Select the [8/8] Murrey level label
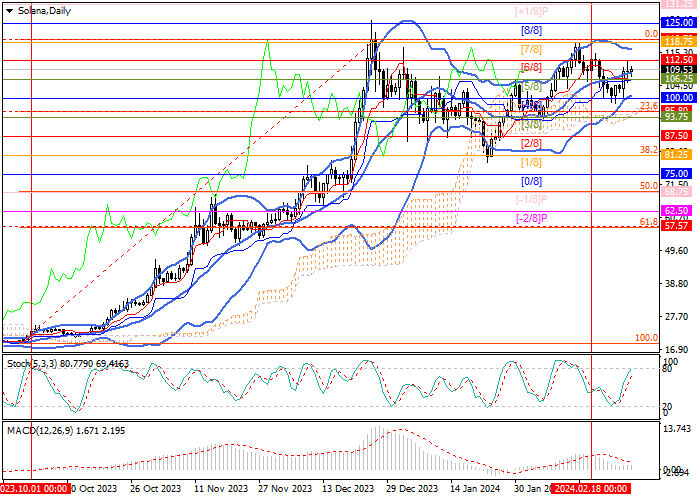This screenshot has width=700, height=500. click(531, 31)
